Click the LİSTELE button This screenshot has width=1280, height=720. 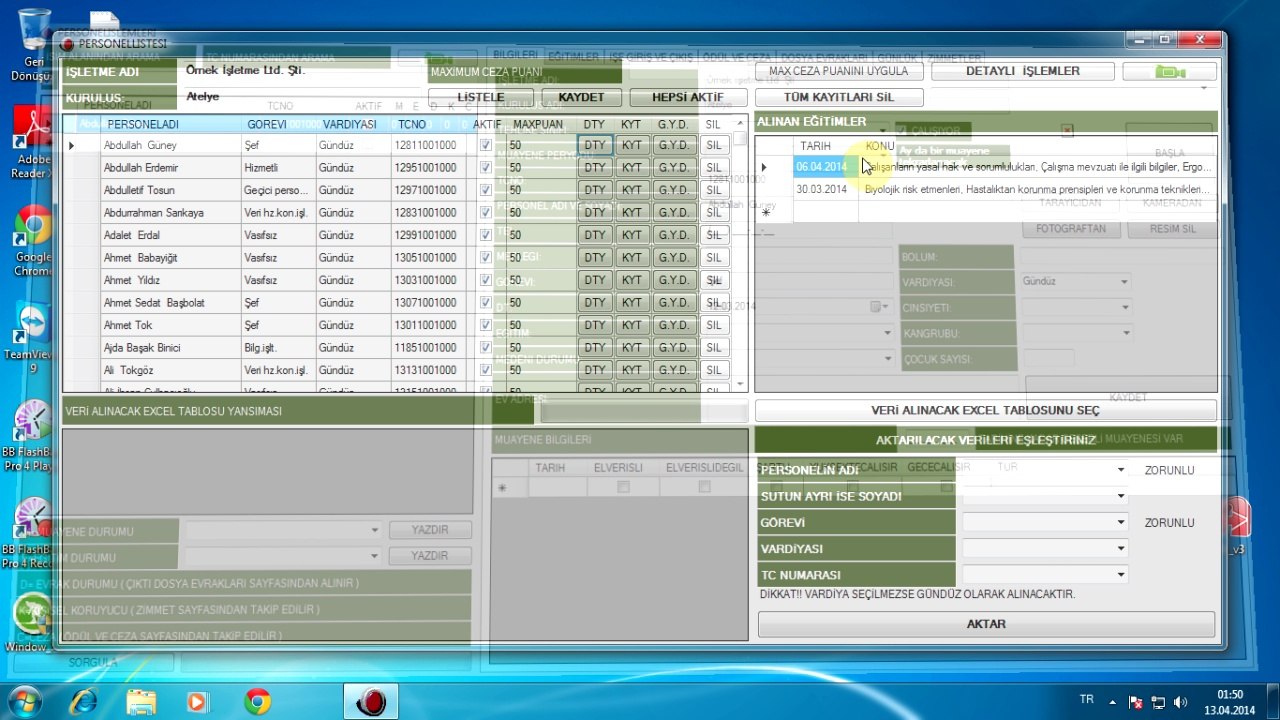click(481, 97)
